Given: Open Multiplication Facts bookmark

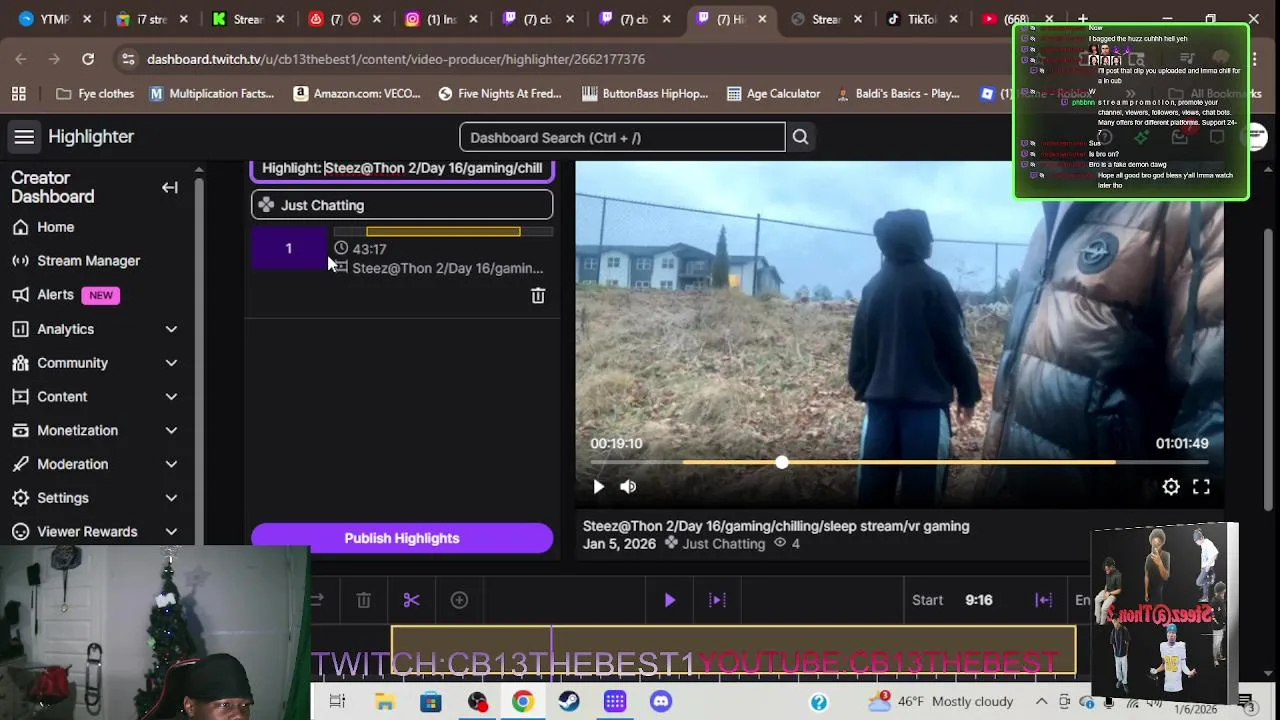Looking at the screenshot, I should (x=211, y=94).
